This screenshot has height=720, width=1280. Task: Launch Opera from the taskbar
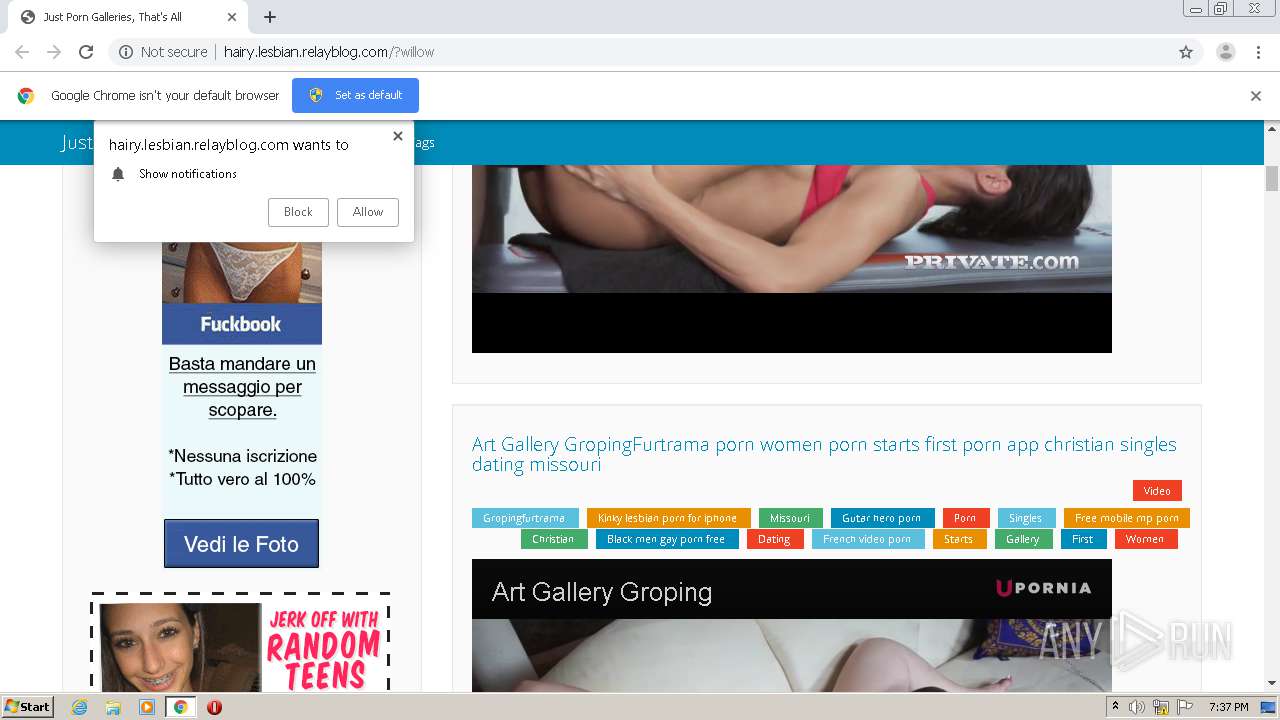click(214, 707)
